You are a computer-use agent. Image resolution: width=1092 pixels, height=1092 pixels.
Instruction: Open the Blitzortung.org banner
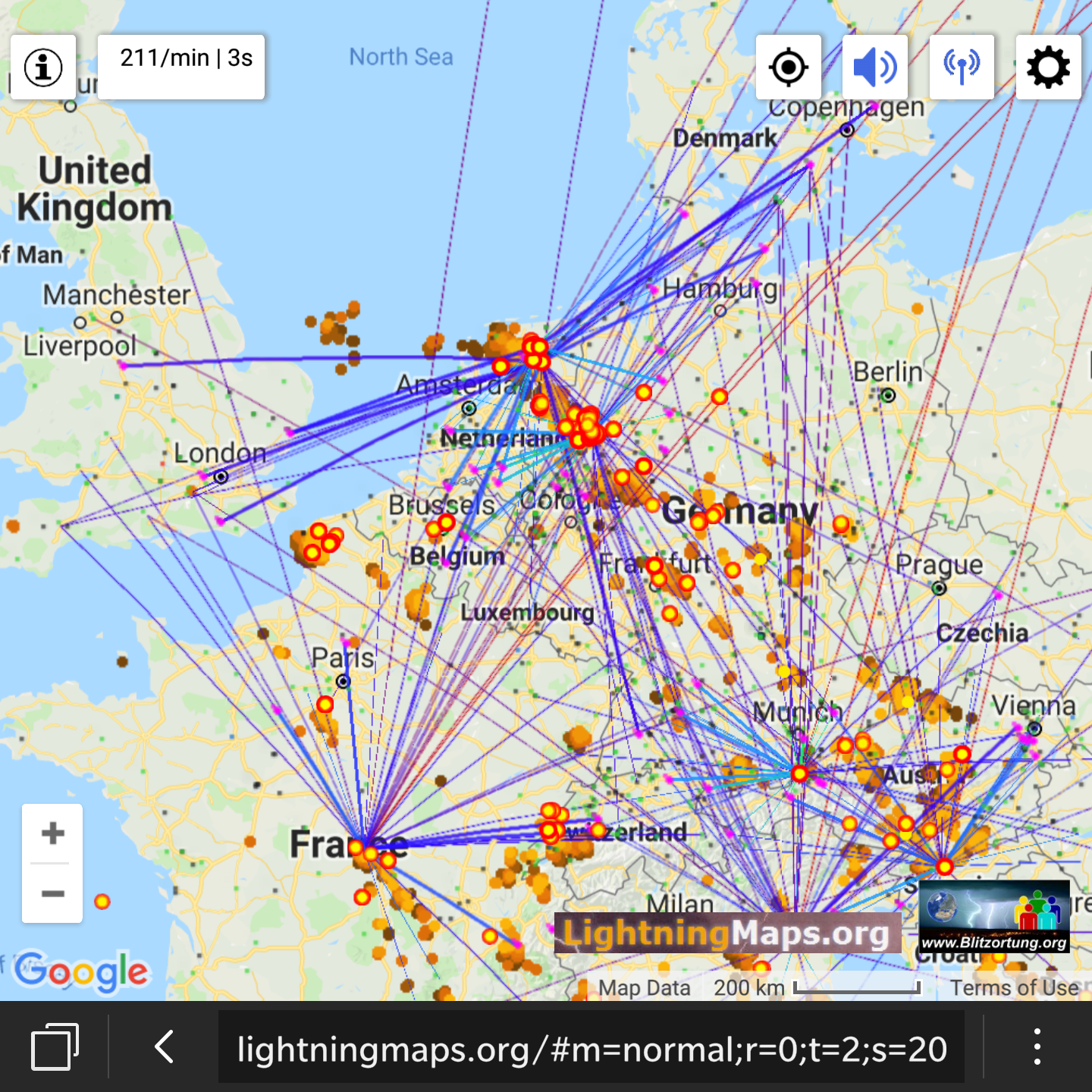(994, 917)
